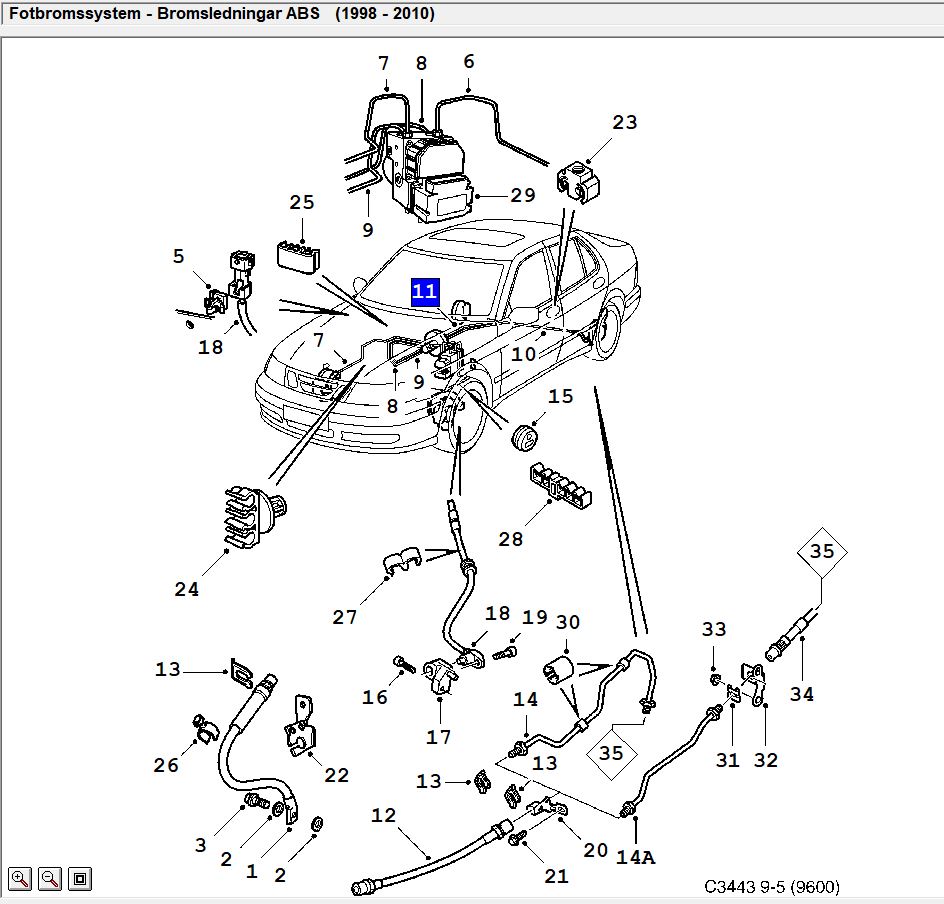Select part number 24 bracket label
This screenshot has height=904, width=944.
[x=187, y=589]
